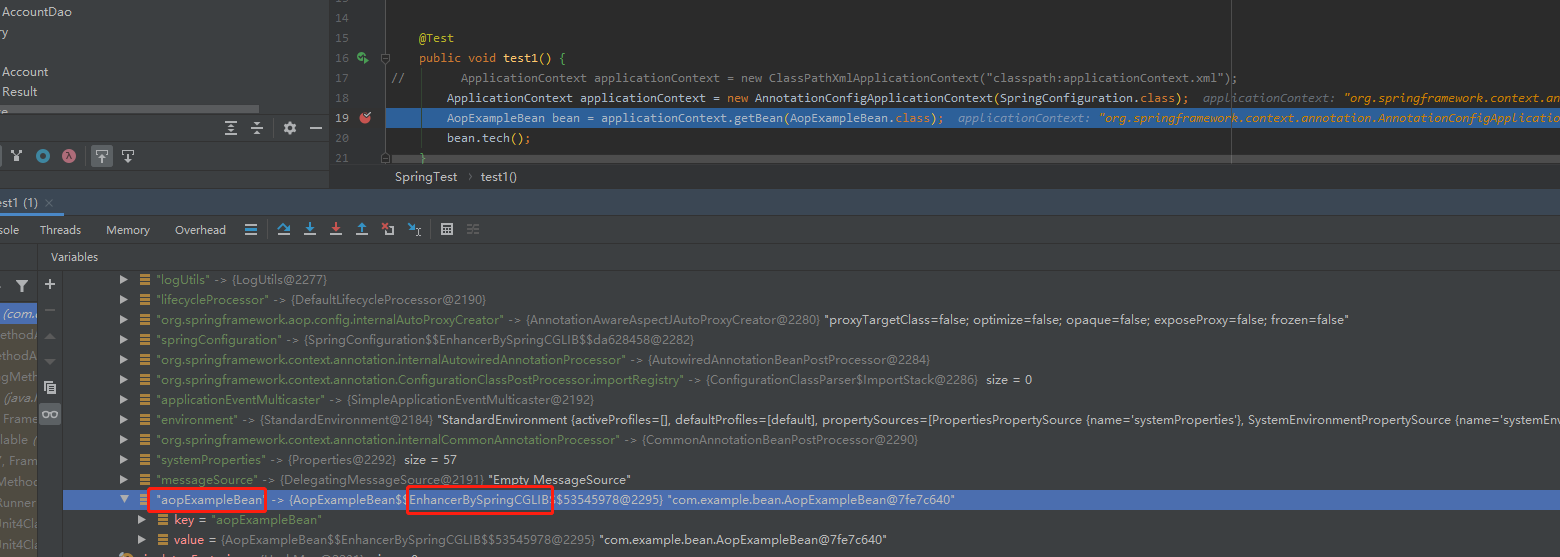This screenshot has width=1560, height=557.
Task: Hide the project panel with minimize dash
Action: (x=316, y=128)
